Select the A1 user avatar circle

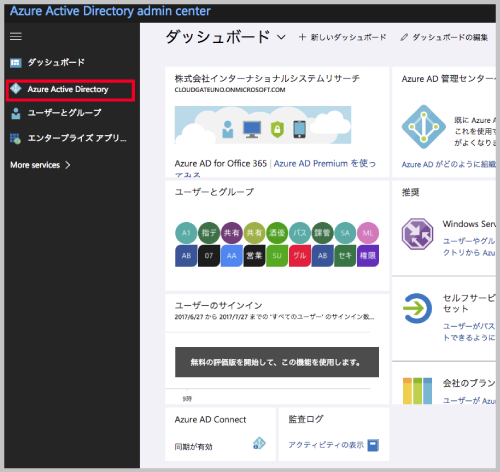186,233
